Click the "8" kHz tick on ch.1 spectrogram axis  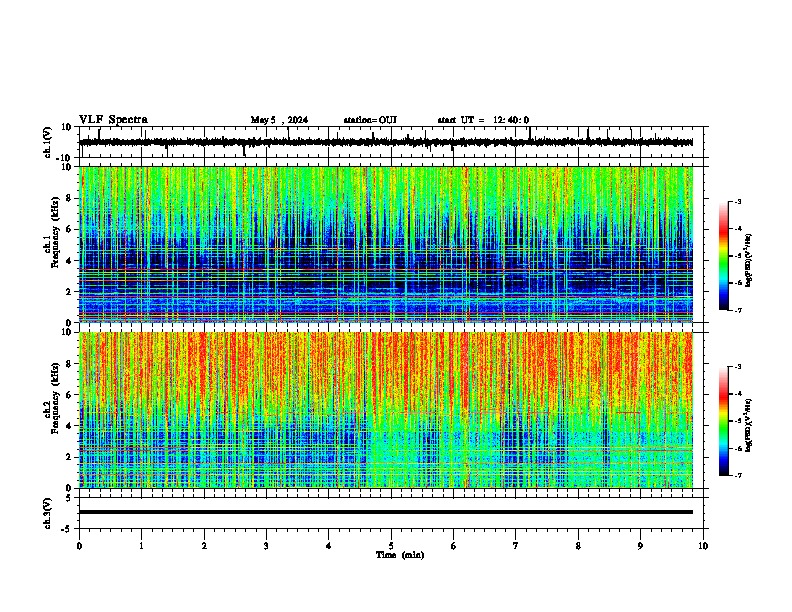point(69,198)
